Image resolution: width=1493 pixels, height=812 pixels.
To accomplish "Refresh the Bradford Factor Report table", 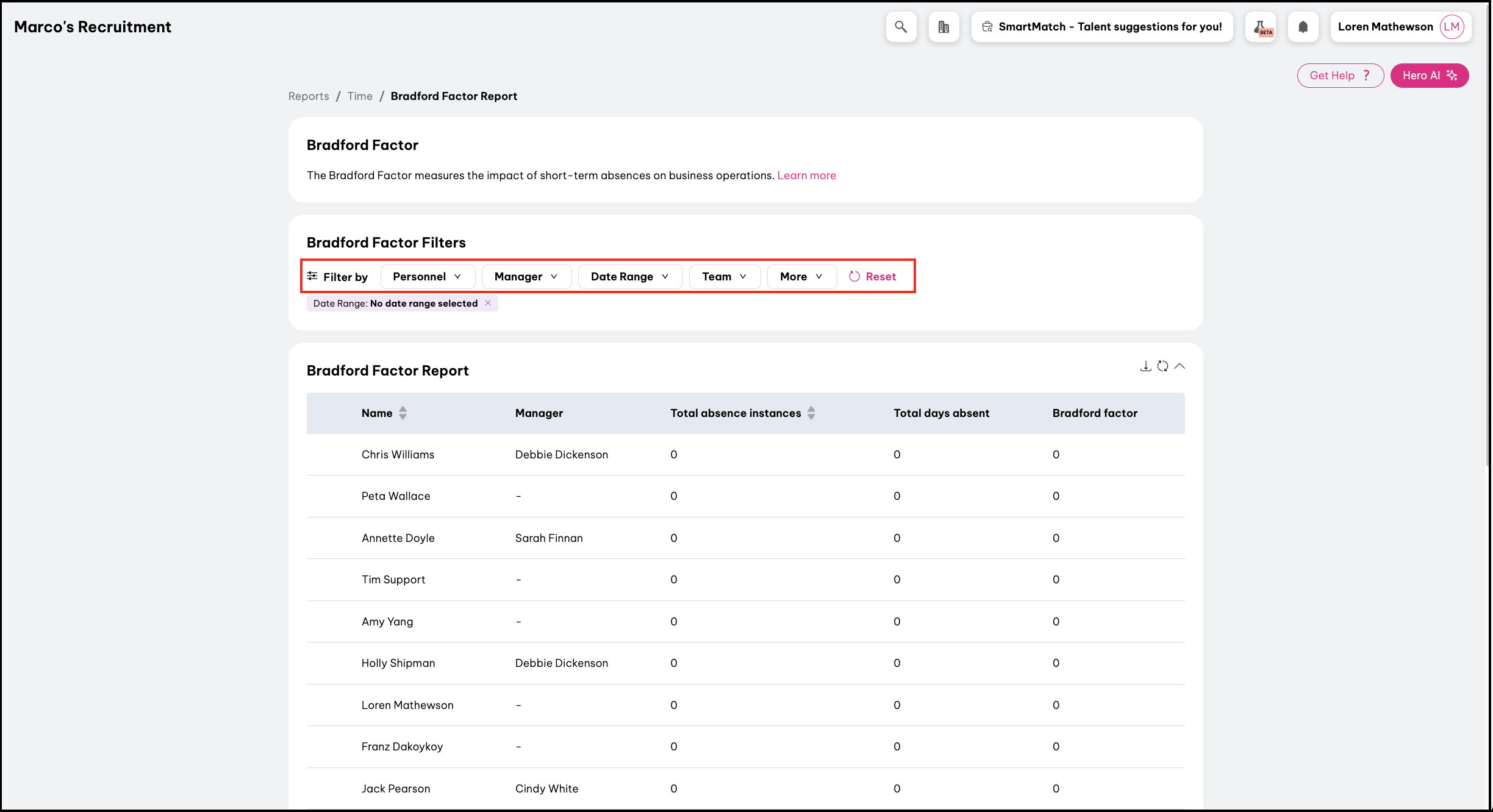I will coord(1162,366).
